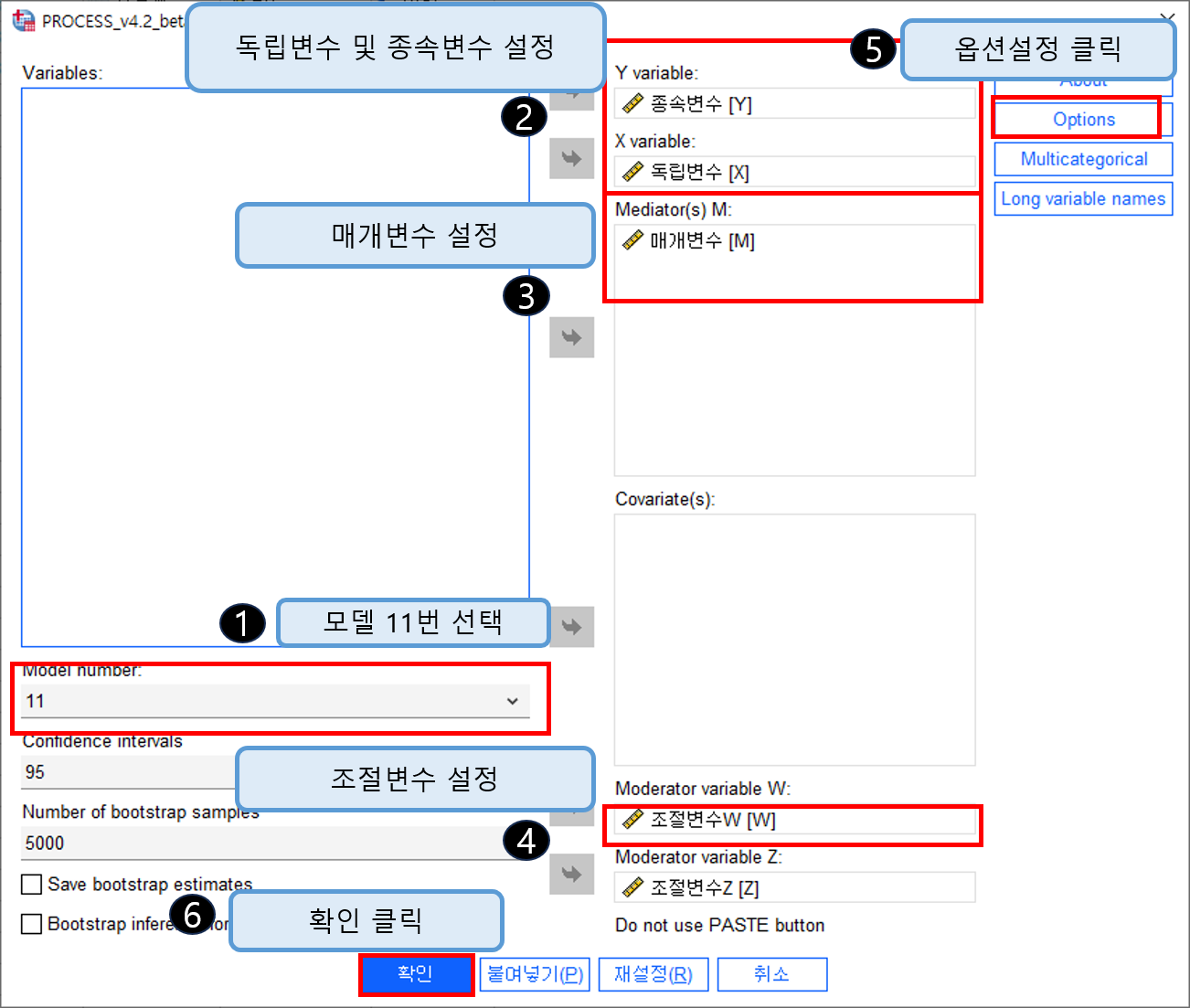Toggle the Bootstrap inference checkbox
This screenshot has width=1190, height=1008.
(32, 924)
